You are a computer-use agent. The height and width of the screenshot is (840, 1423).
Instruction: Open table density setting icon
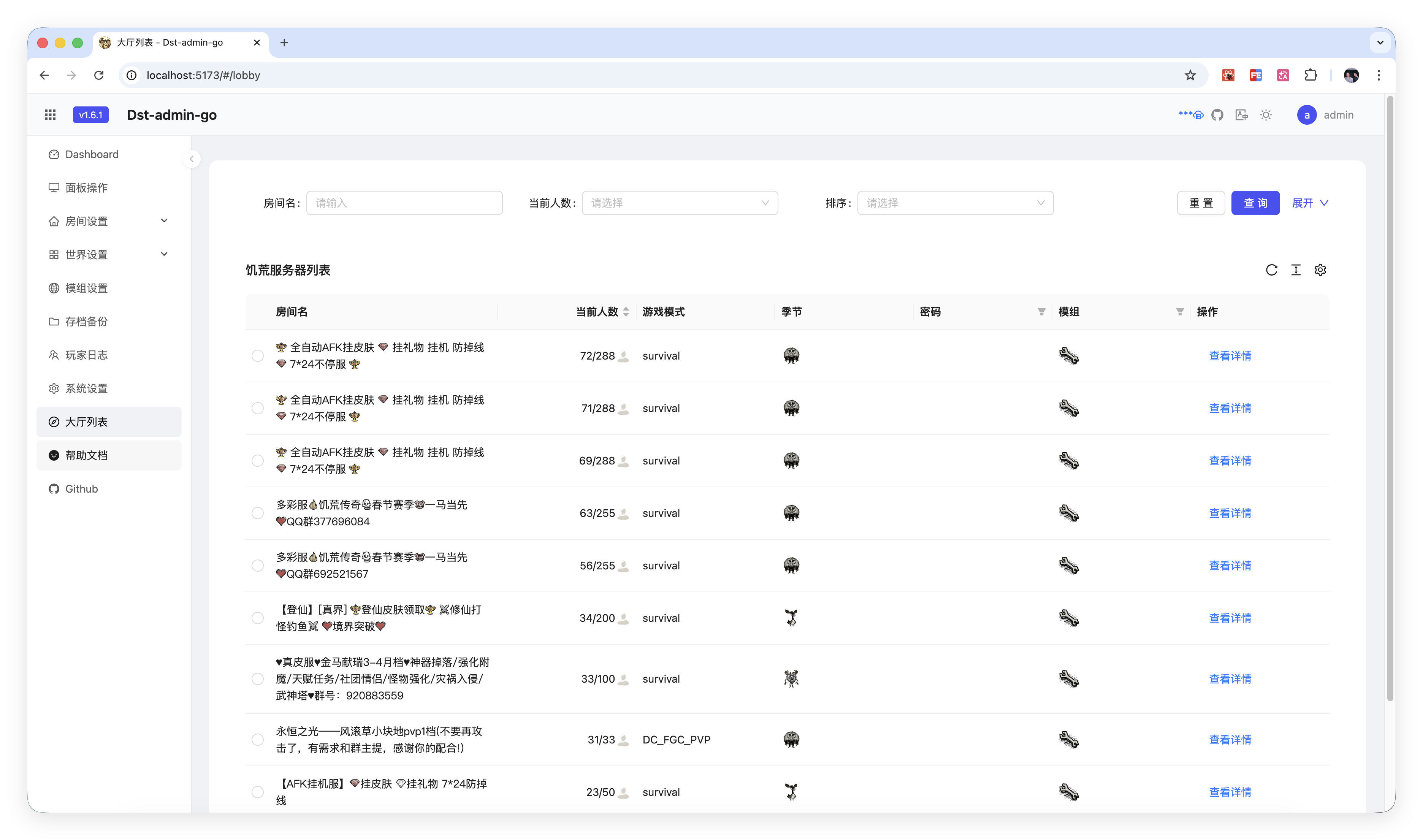click(1296, 270)
